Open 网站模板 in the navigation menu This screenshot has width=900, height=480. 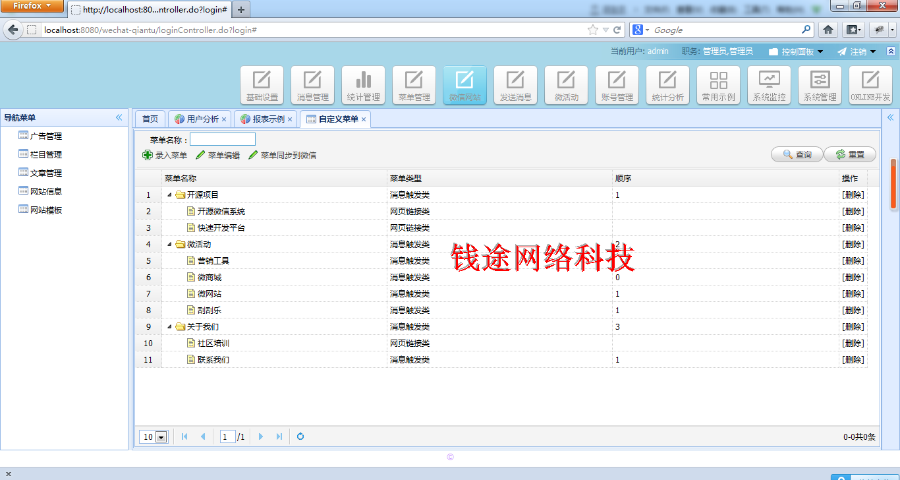(40, 210)
